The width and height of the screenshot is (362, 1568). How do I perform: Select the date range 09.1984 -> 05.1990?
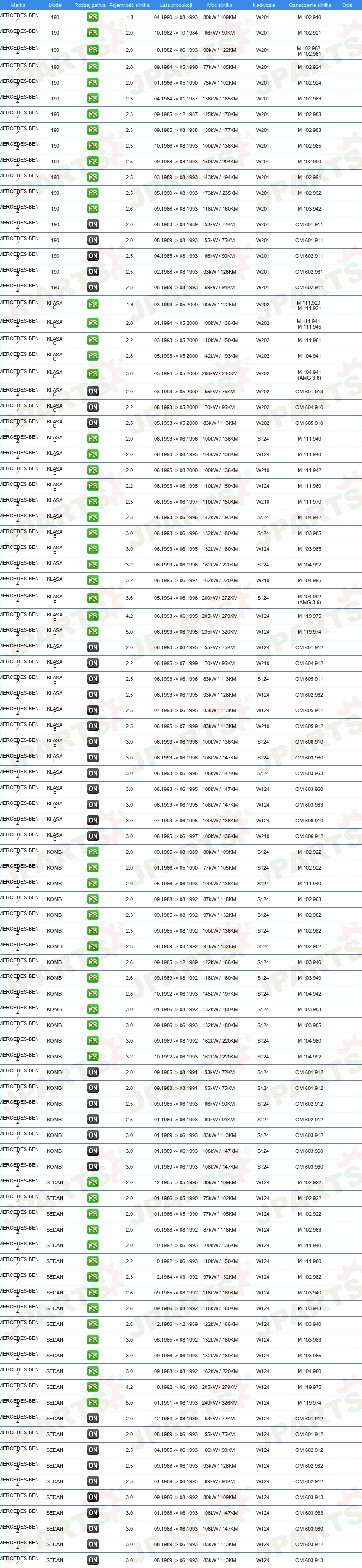pos(176,67)
